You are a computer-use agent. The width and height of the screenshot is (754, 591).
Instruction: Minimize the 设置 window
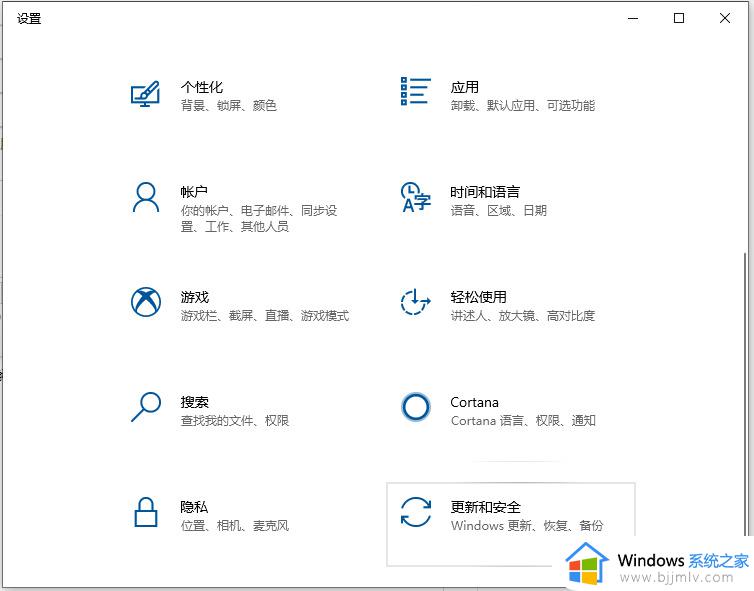pos(633,18)
